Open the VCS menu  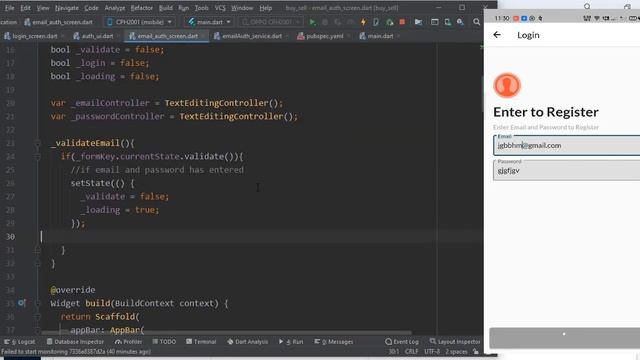pos(220,8)
